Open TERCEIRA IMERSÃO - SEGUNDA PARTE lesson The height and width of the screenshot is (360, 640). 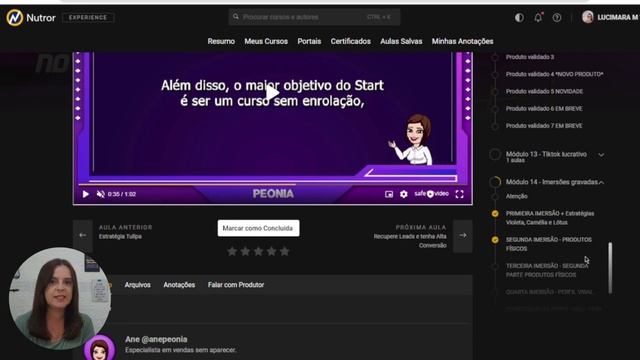(x=547, y=270)
